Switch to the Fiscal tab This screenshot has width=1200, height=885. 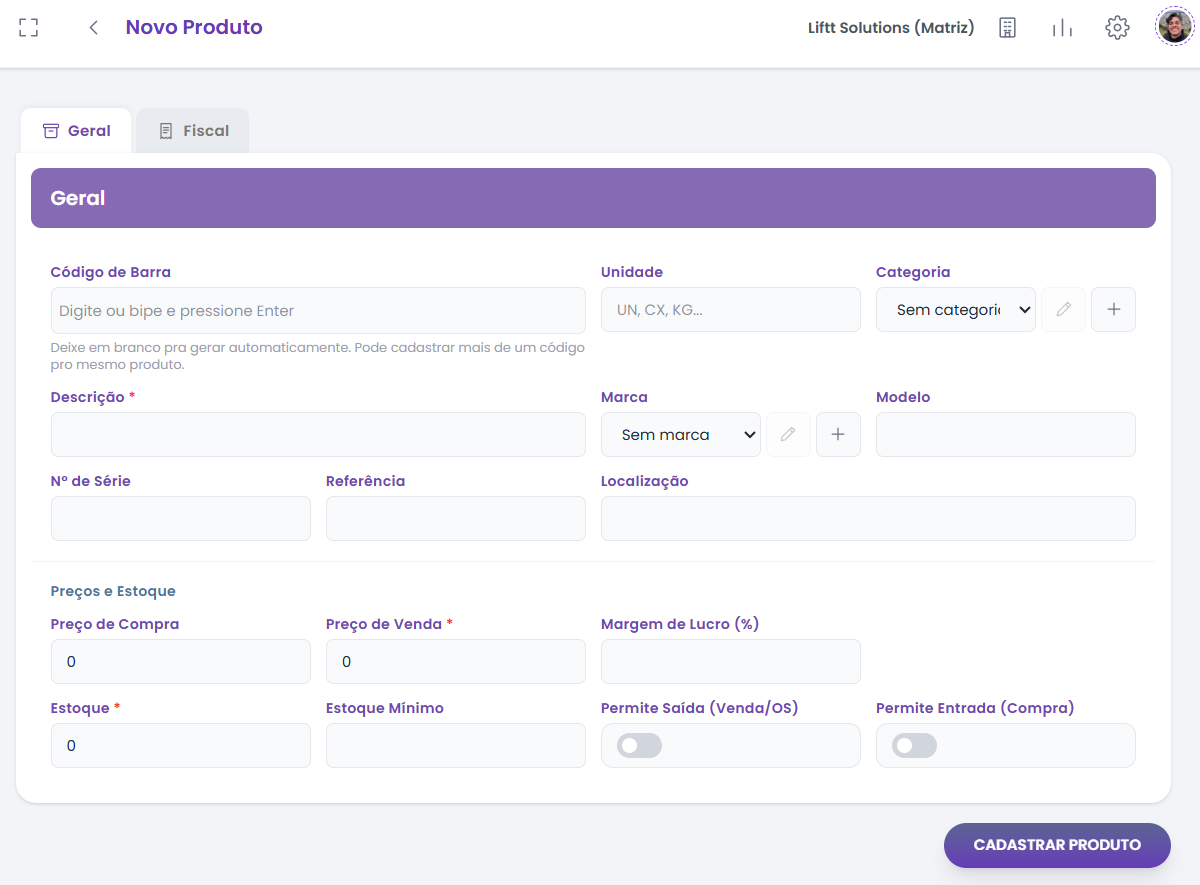pyautogui.click(x=193, y=131)
